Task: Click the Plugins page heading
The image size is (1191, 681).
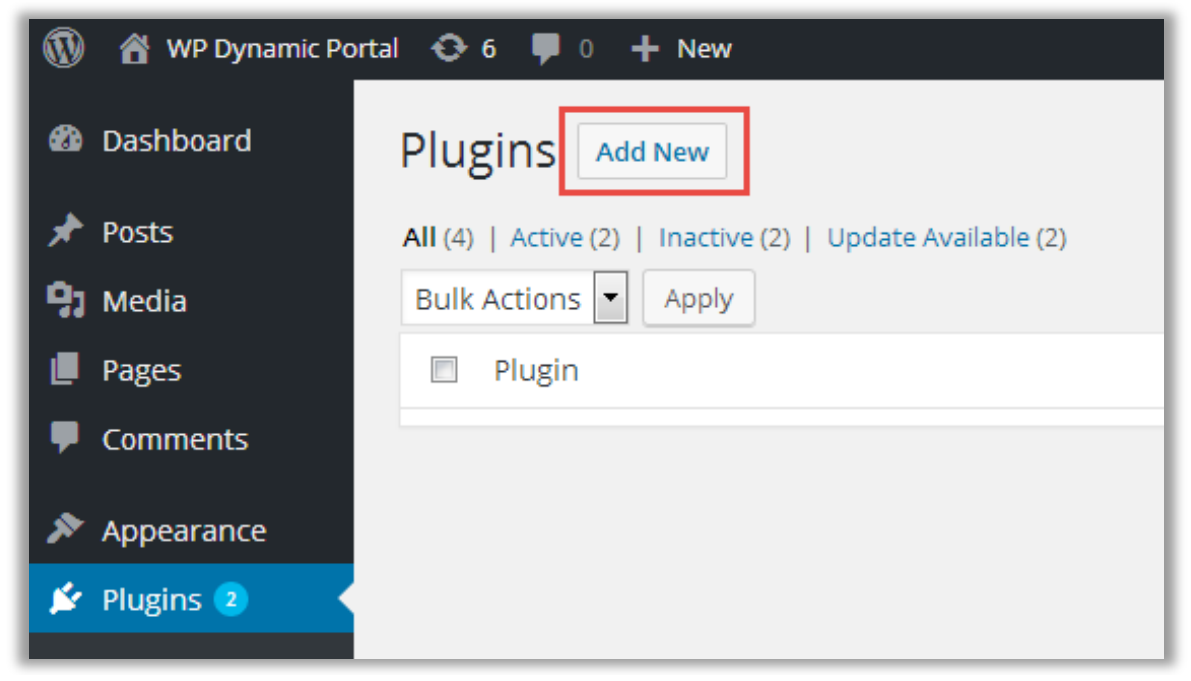Action: point(479,152)
